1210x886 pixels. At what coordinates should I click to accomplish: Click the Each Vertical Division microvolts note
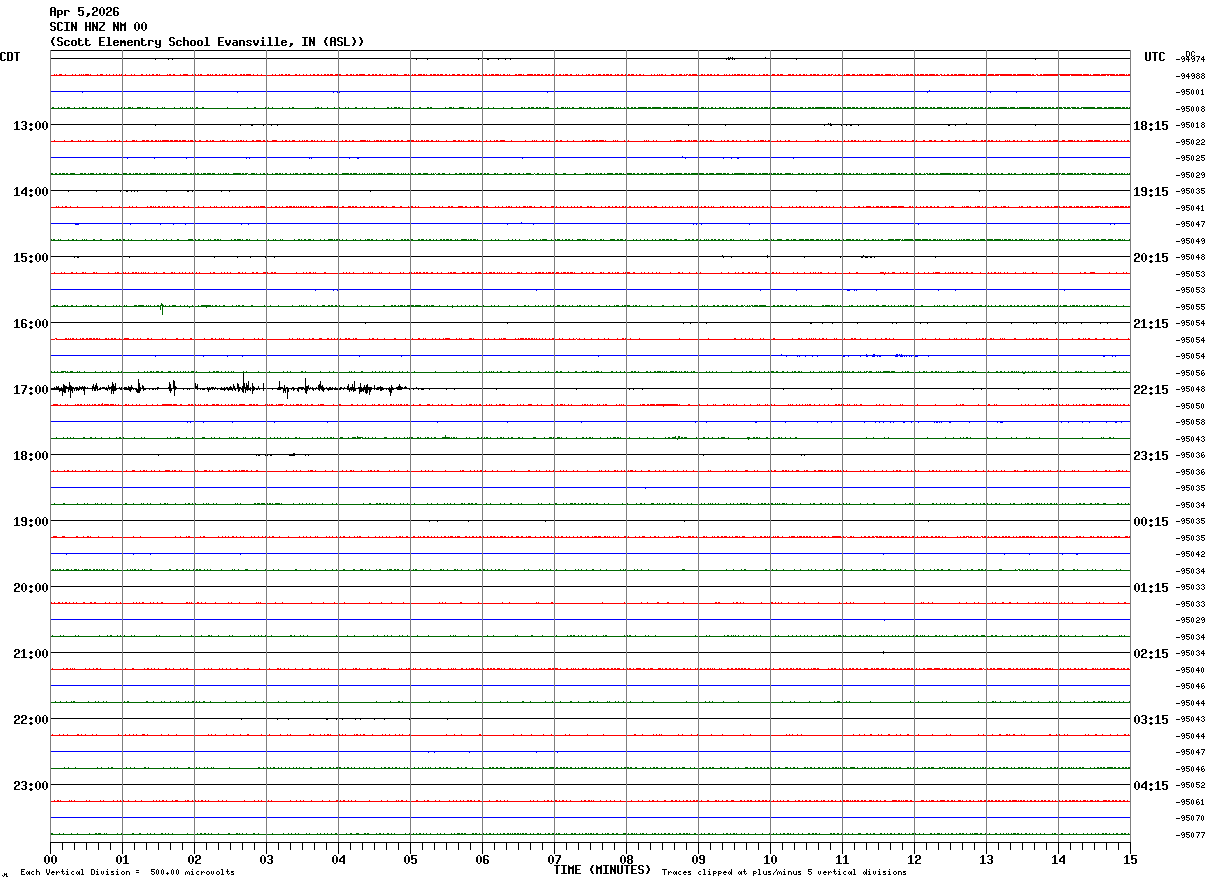[127, 872]
